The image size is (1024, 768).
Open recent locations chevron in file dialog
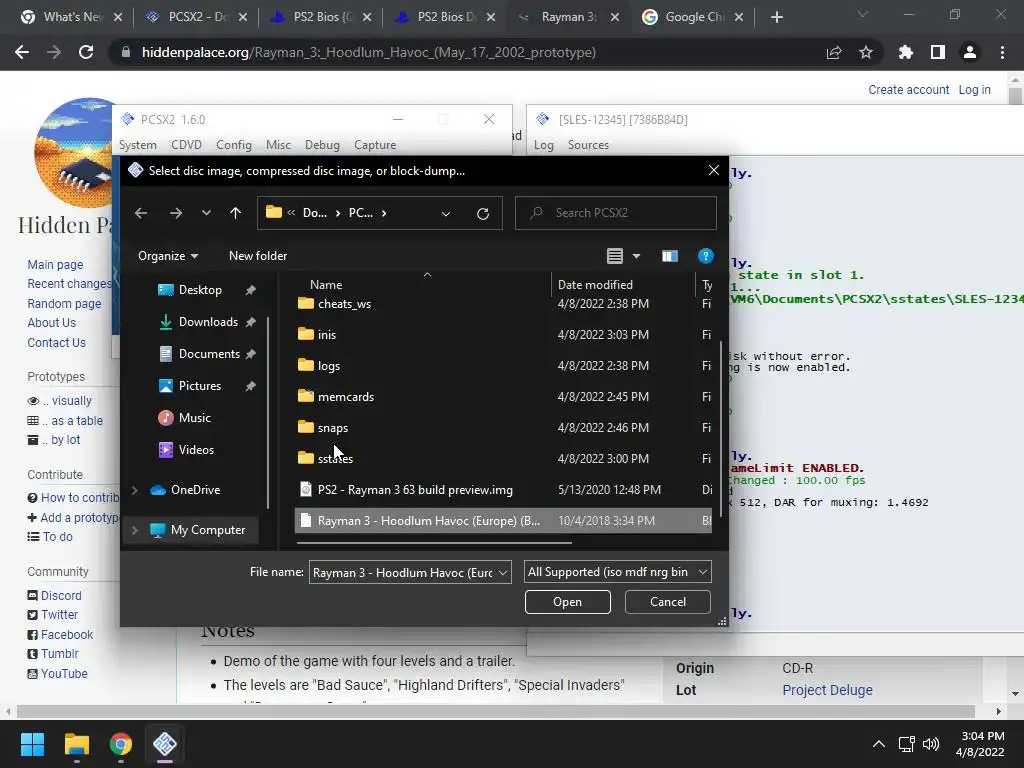206,213
